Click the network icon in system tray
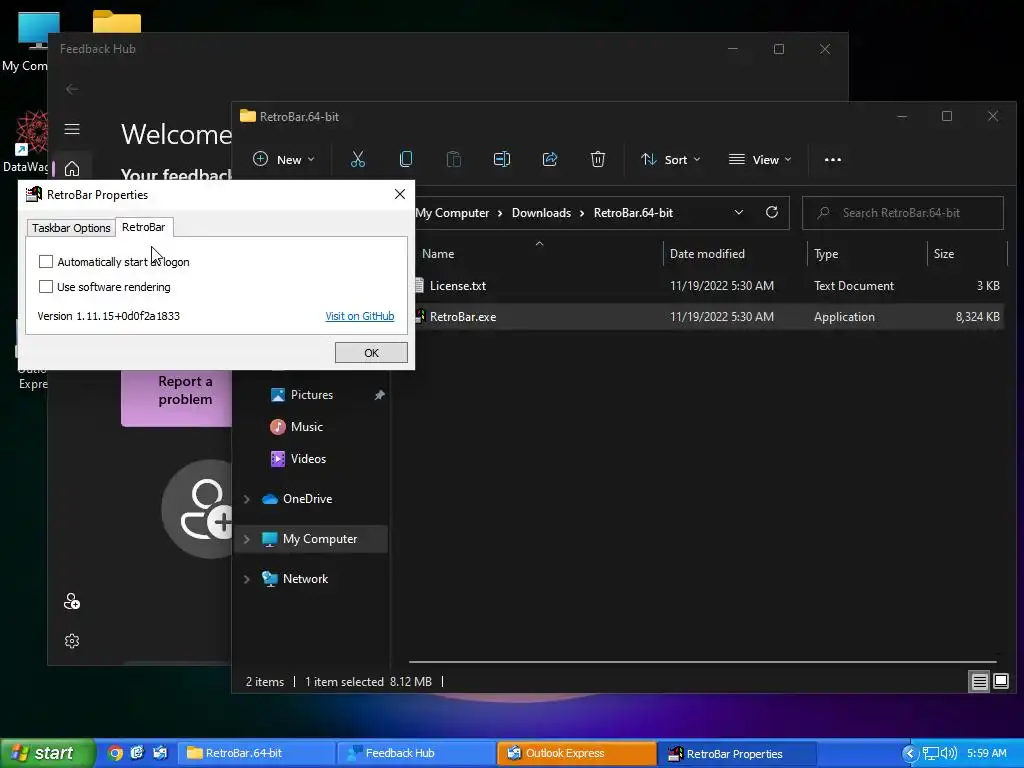 click(931, 754)
